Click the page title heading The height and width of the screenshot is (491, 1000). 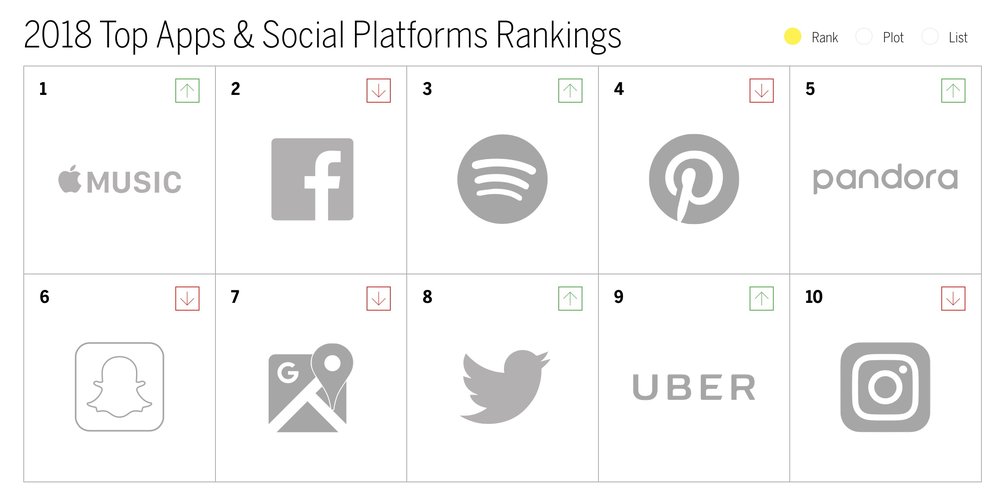click(x=323, y=36)
